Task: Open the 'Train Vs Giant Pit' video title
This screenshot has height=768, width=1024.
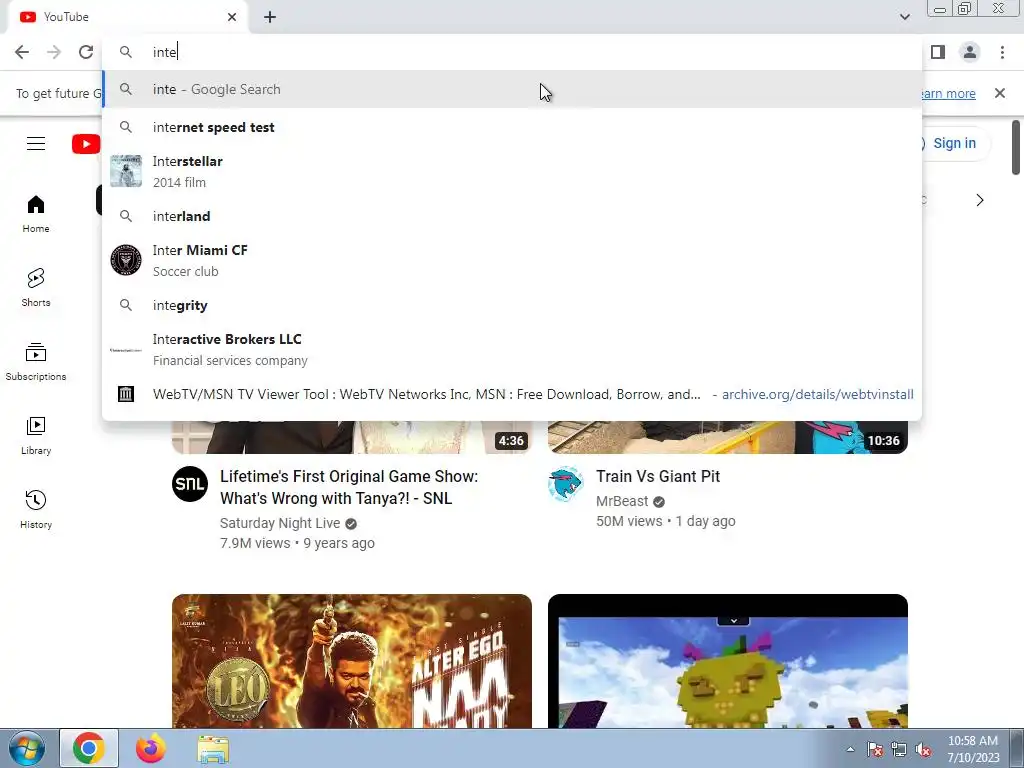Action: [x=658, y=476]
